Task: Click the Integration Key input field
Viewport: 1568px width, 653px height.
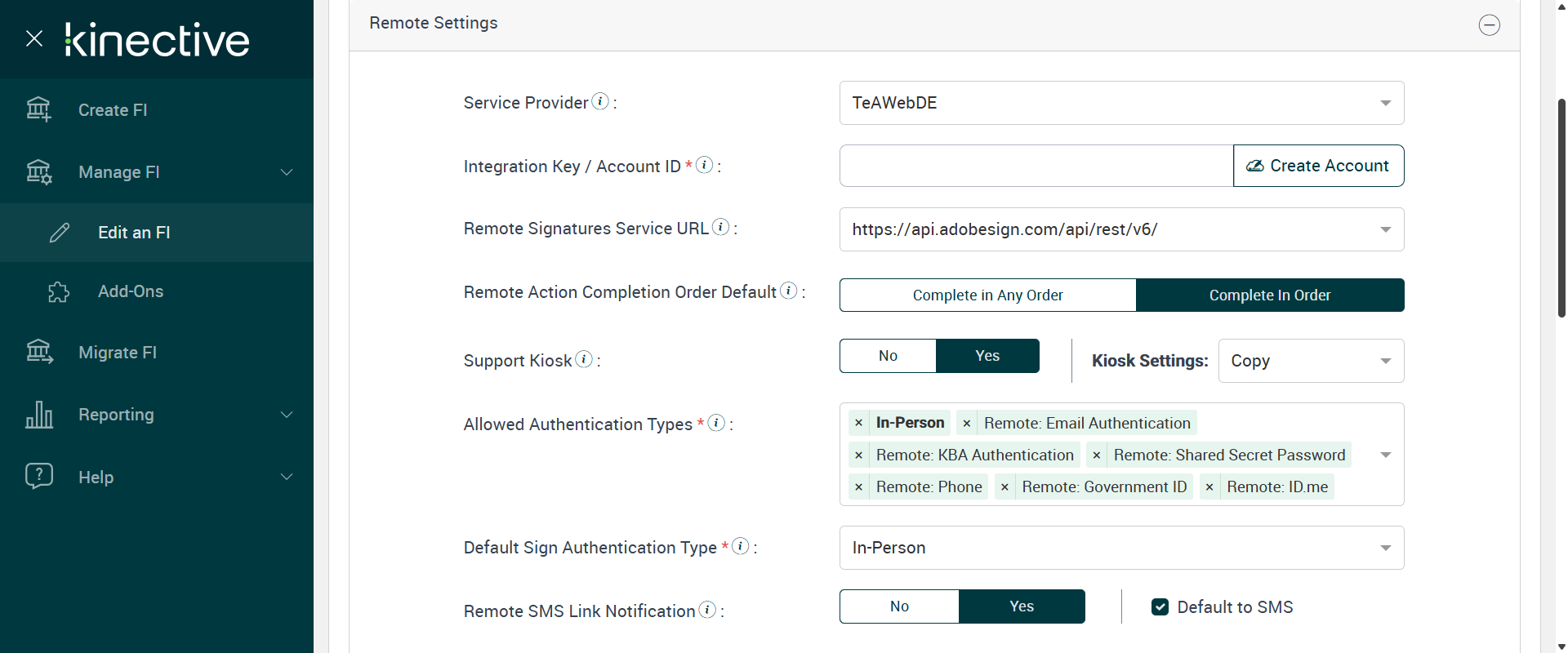Action: [x=1036, y=166]
